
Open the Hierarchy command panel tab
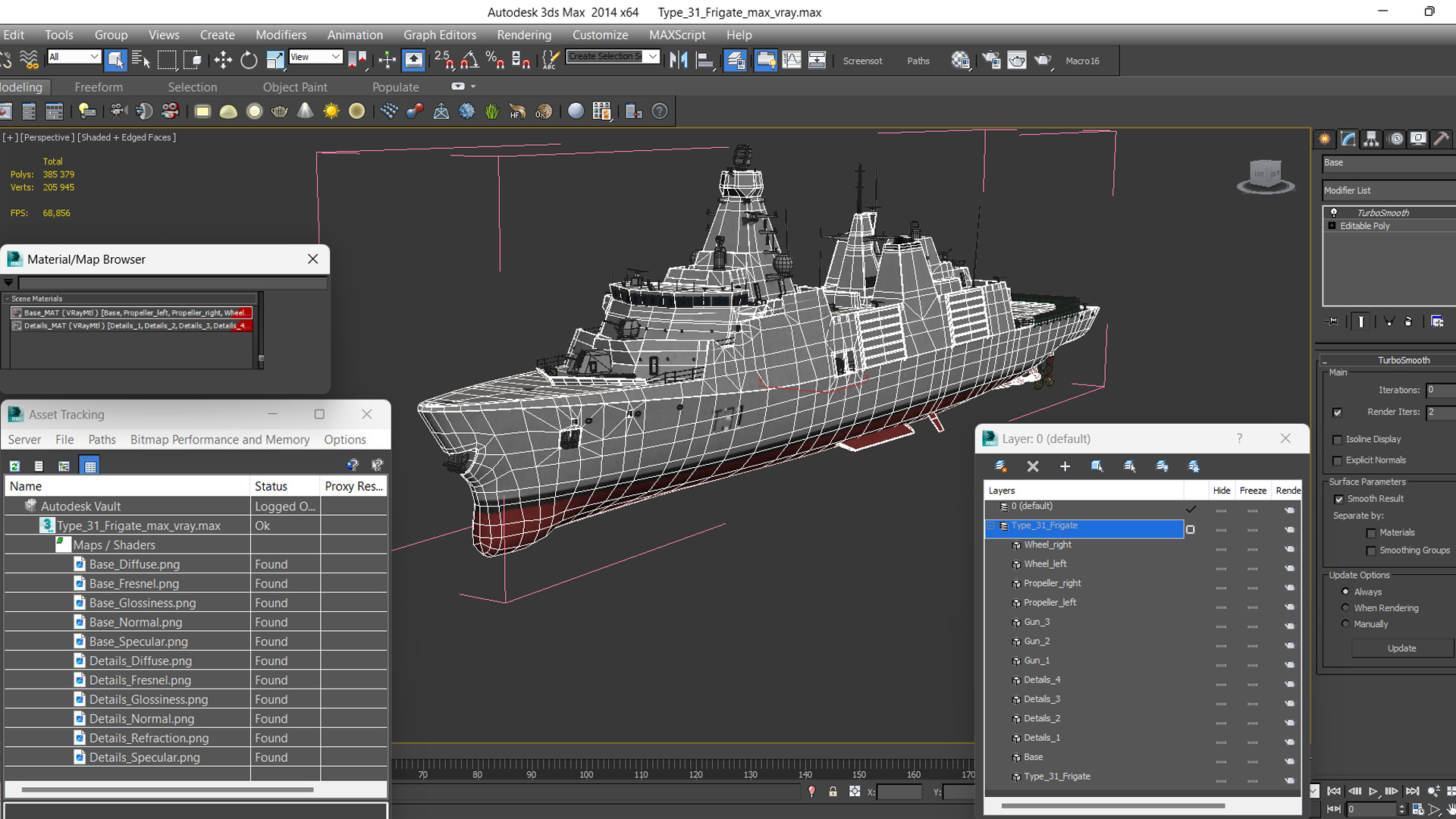1371,139
